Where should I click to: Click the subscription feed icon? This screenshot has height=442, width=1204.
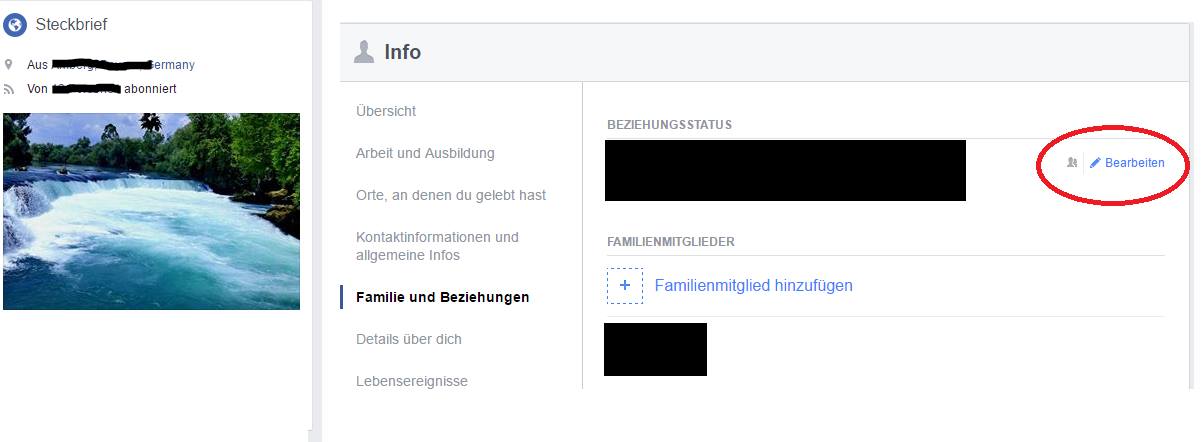coord(9,89)
